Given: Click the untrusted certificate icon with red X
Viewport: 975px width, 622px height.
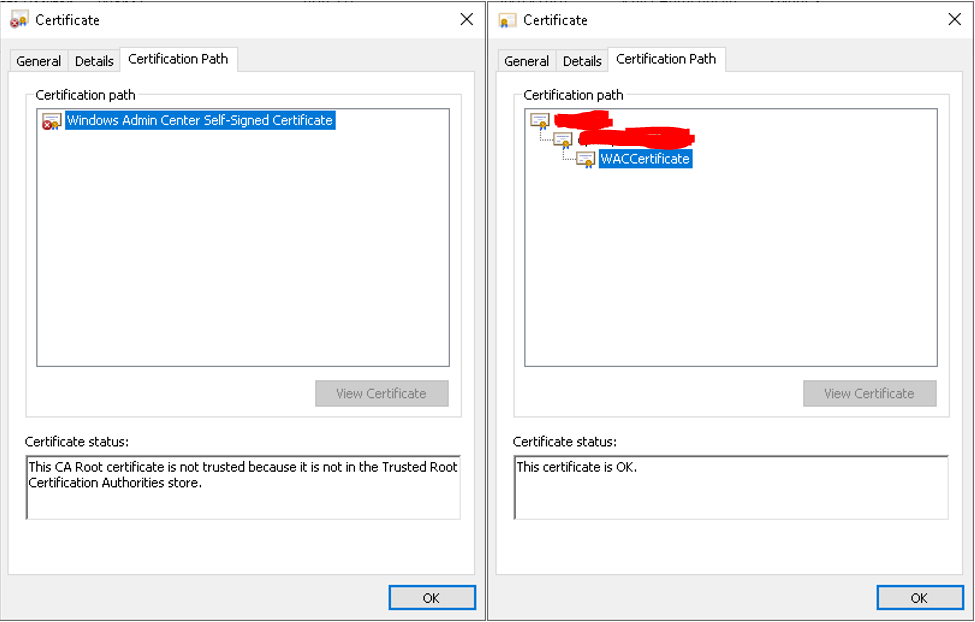Looking at the screenshot, I should (x=51, y=121).
